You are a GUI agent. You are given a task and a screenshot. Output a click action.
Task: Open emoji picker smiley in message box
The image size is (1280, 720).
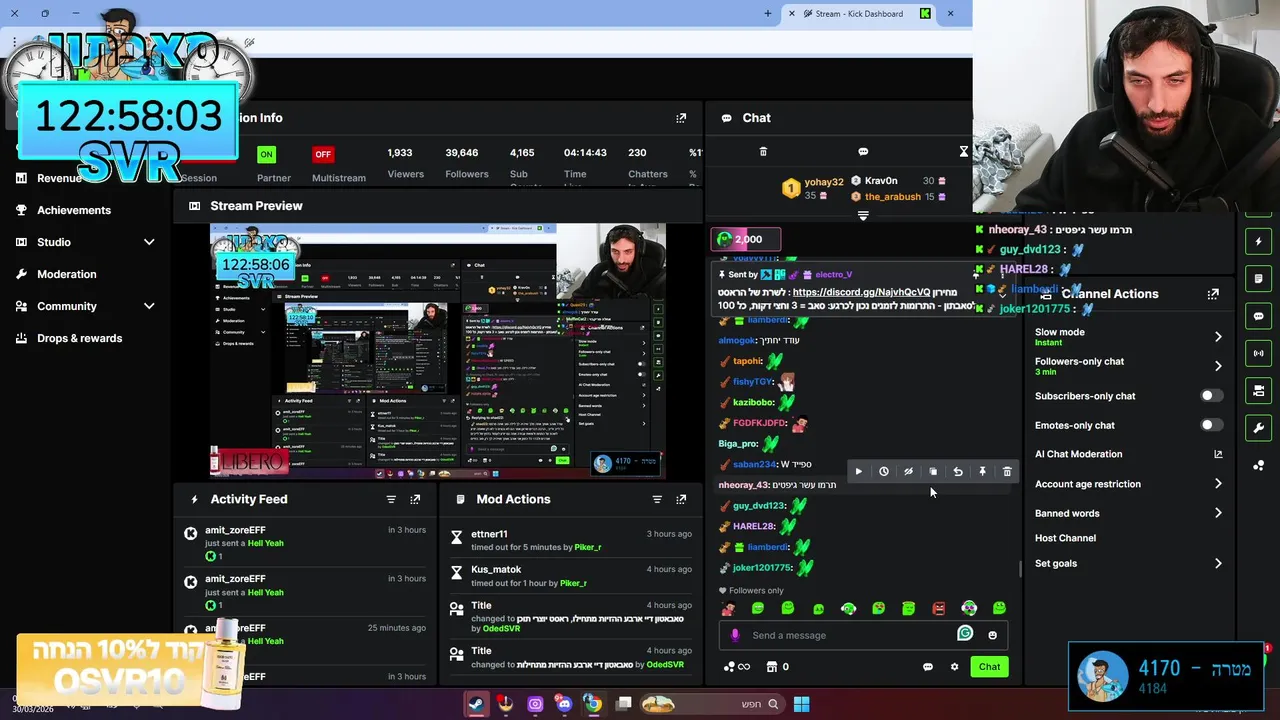click(992, 635)
